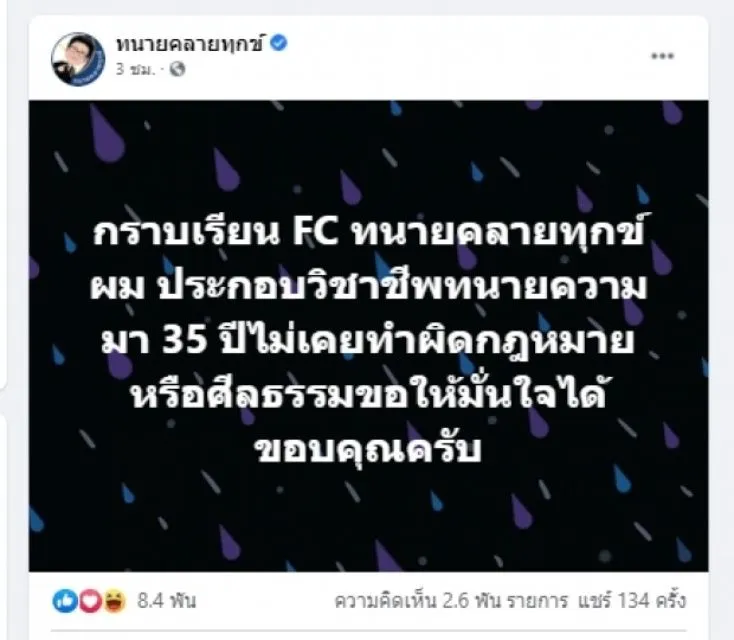
Task: Click the red Love heart reaction icon
Action: [90, 601]
